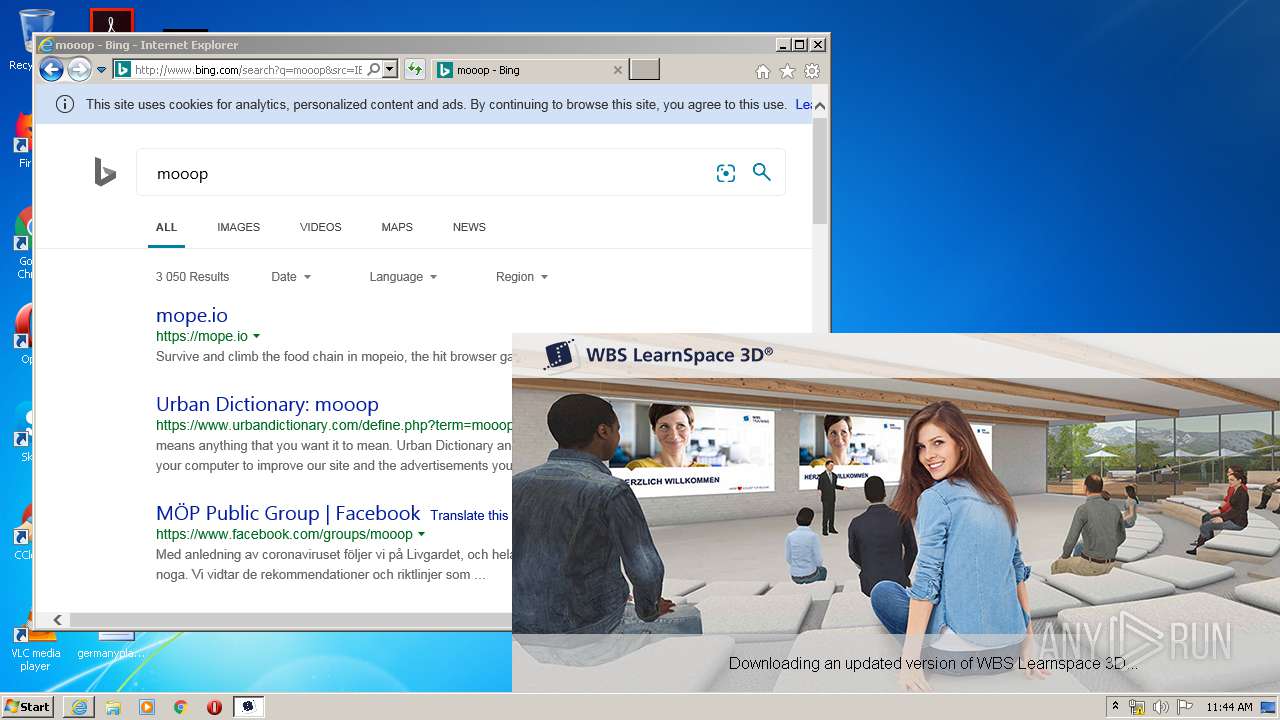Open the IE Tools gear menu
The image size is (1280, 720).
[812, 71]
